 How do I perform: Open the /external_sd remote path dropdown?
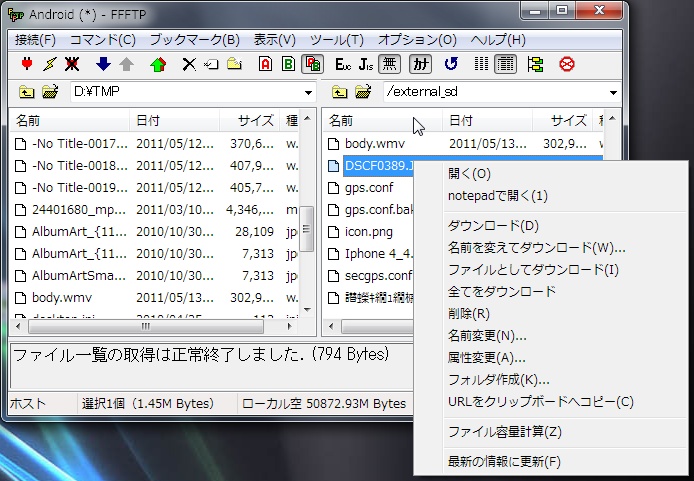[x=613, y=93]
